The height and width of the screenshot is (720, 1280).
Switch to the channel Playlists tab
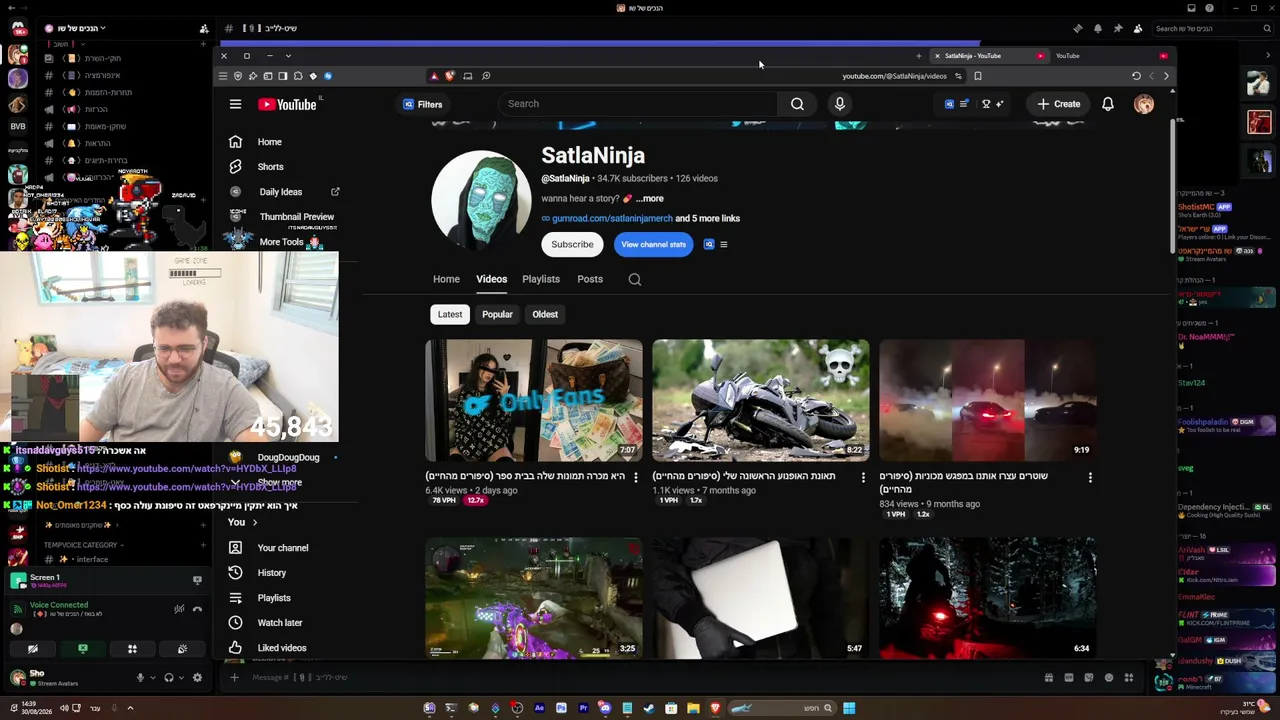541,280
